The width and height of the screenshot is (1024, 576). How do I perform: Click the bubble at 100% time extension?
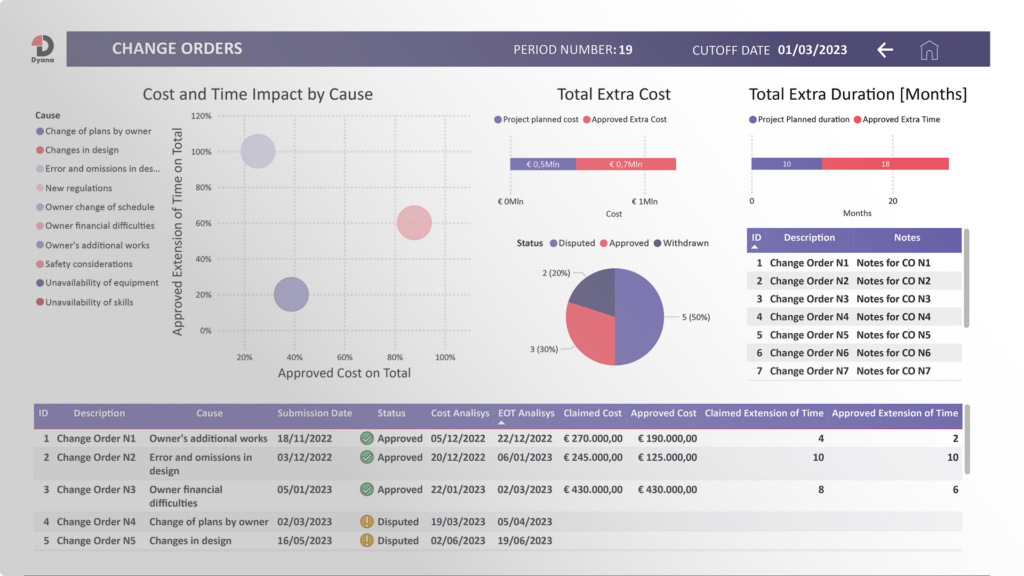click(258, 151)
